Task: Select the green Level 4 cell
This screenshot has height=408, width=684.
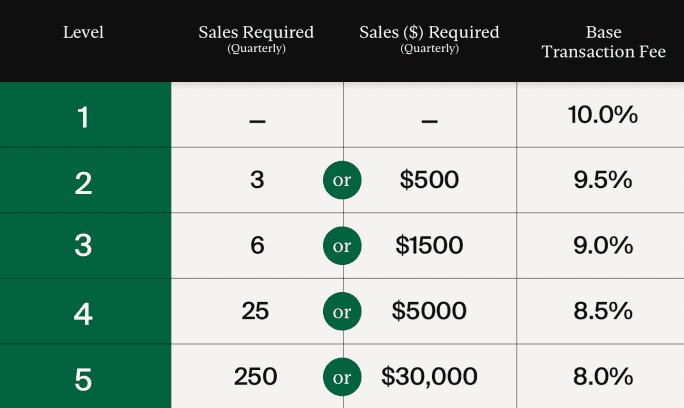Action: point(84,311)
